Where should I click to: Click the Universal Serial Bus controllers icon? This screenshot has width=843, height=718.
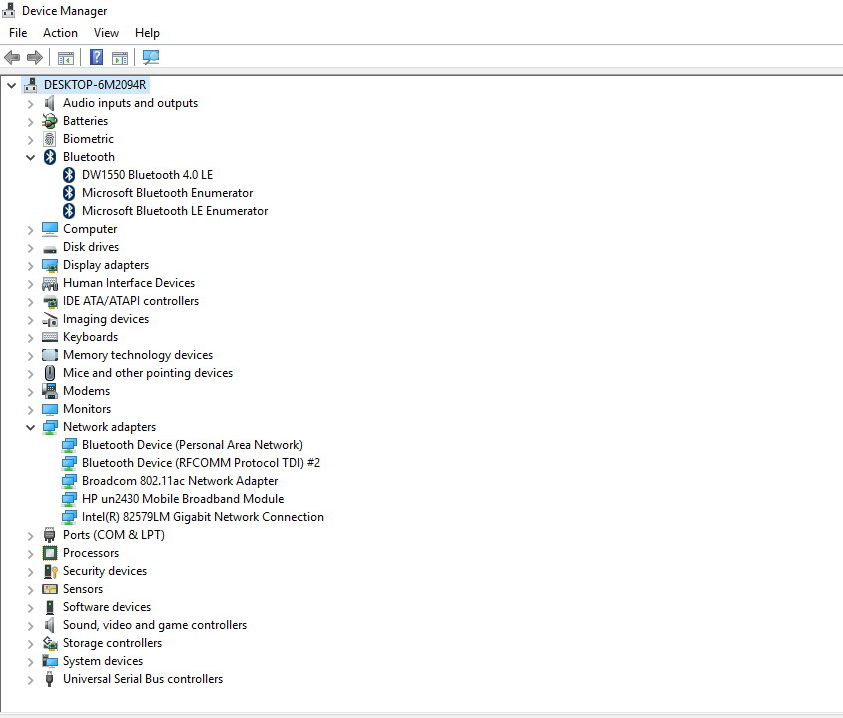49,679
